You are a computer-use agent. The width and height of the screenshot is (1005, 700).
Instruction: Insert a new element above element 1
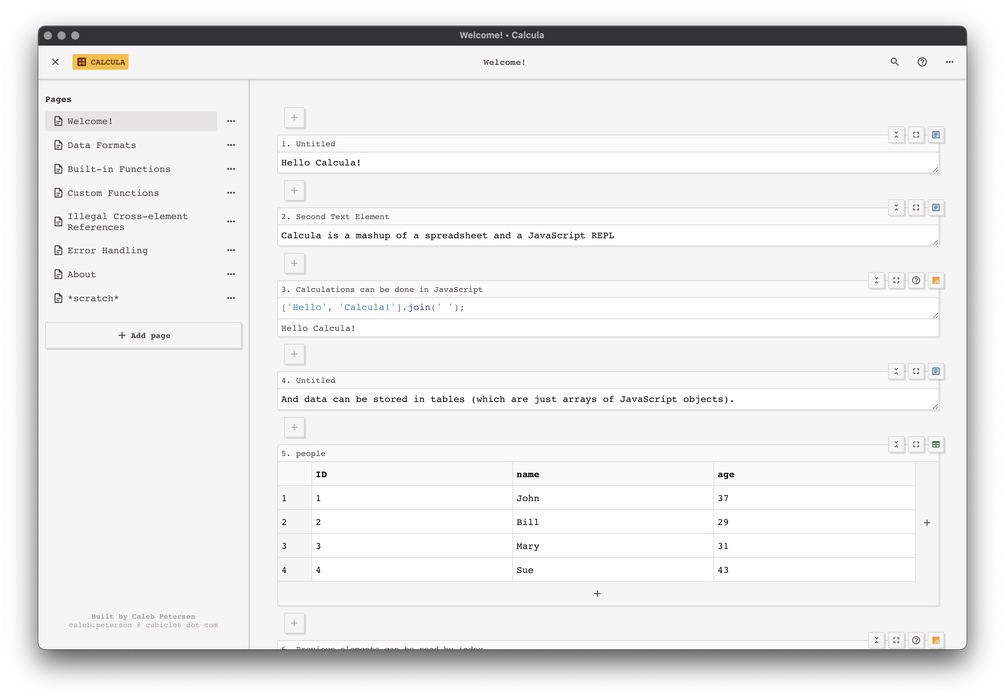point(294,118)
